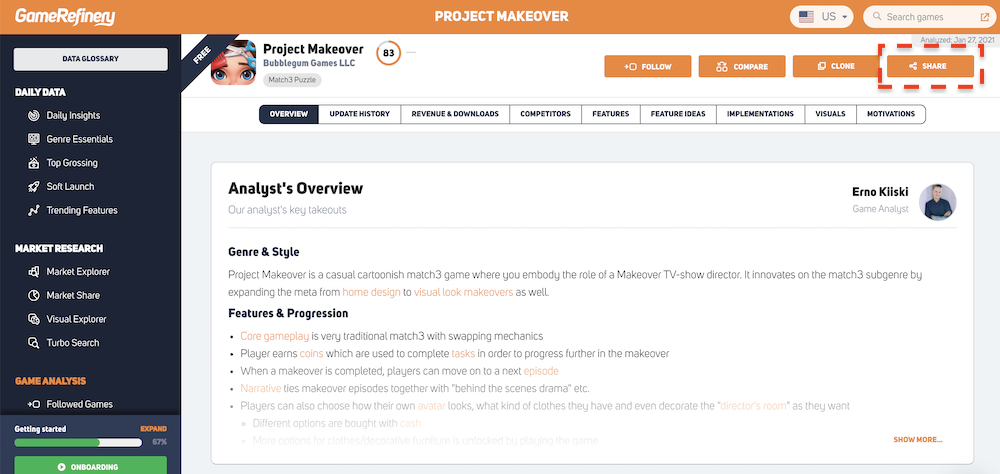Open Daily Insights from sidebar

[73, 115]
